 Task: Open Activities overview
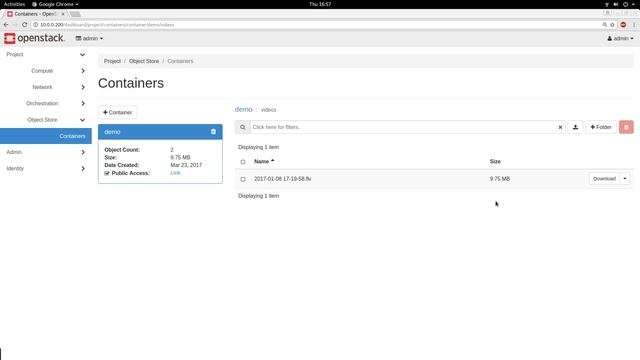coord(14,4)
